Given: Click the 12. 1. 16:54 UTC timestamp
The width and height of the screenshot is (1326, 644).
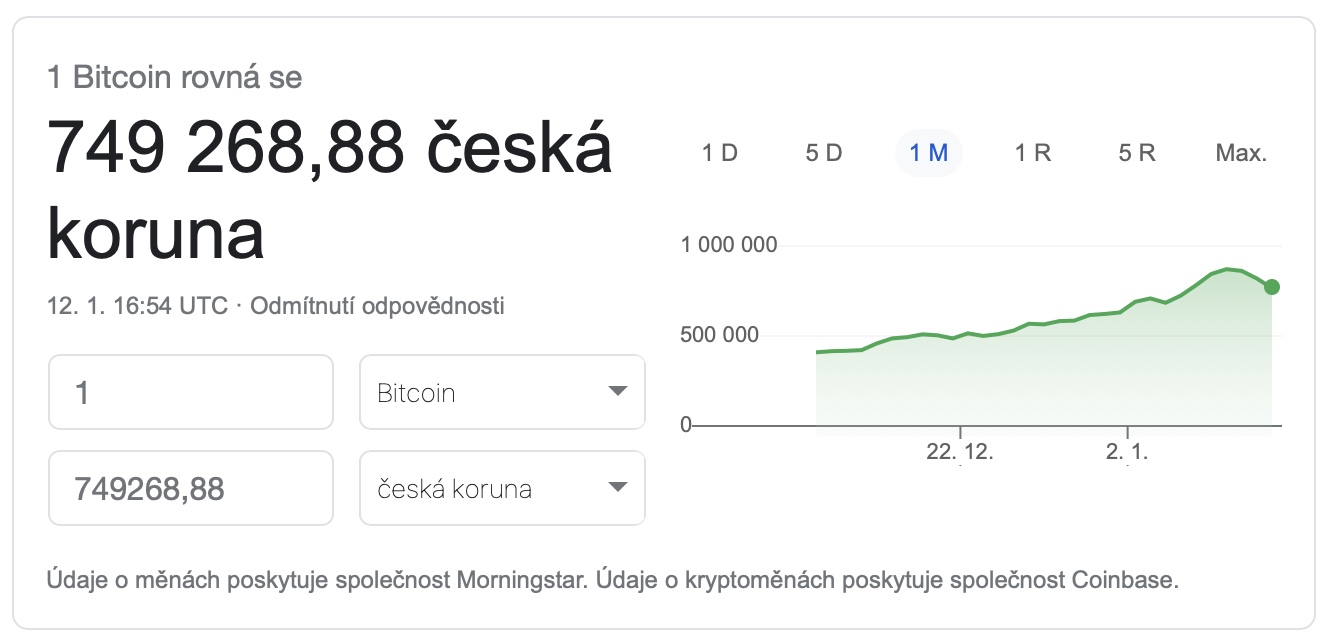Looking at the screenshot, I should pyautogui.click(x=137, y=306).
